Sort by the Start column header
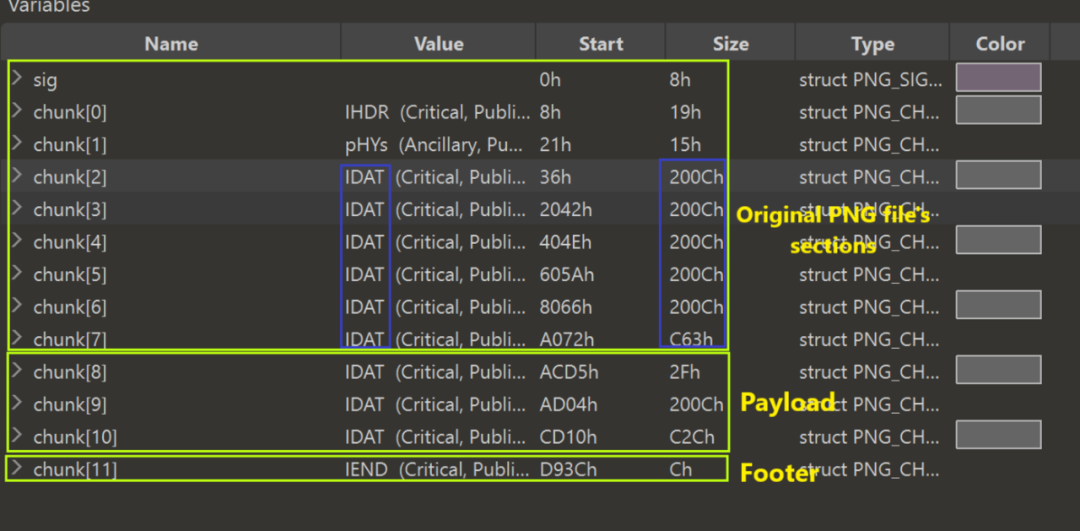The width and height of the screenshot is (1080, 531). [601, 44]
